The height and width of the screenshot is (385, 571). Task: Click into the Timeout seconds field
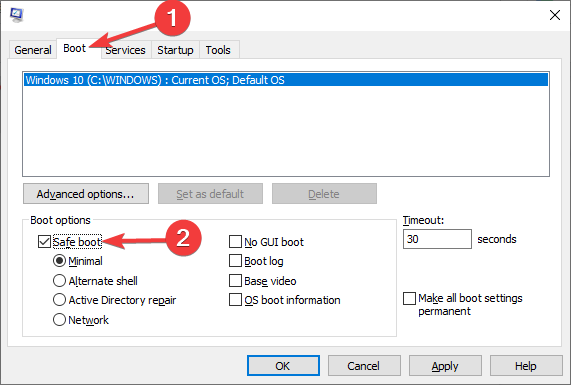437,239
